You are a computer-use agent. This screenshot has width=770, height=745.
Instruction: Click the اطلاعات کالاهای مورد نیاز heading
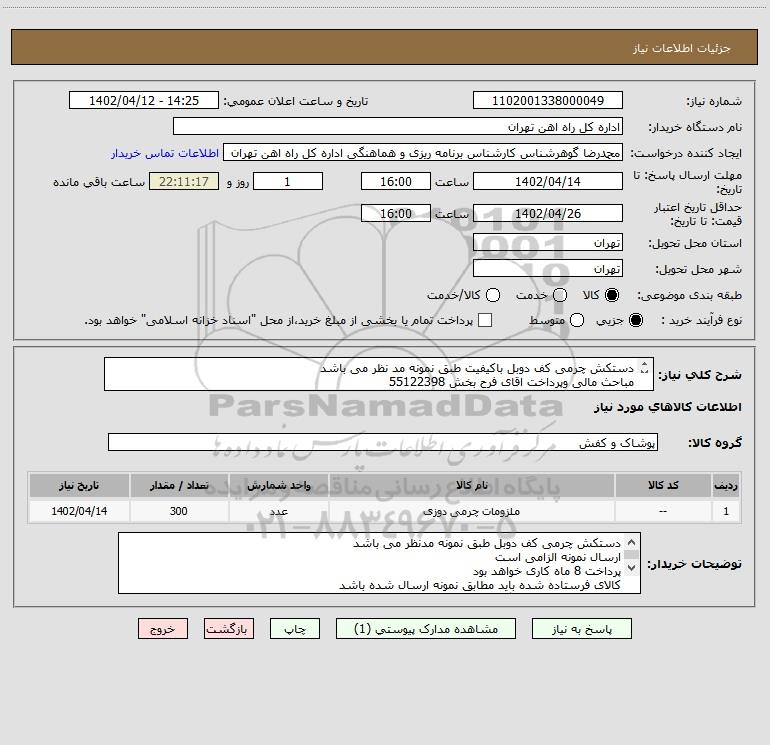click(668, 407)
